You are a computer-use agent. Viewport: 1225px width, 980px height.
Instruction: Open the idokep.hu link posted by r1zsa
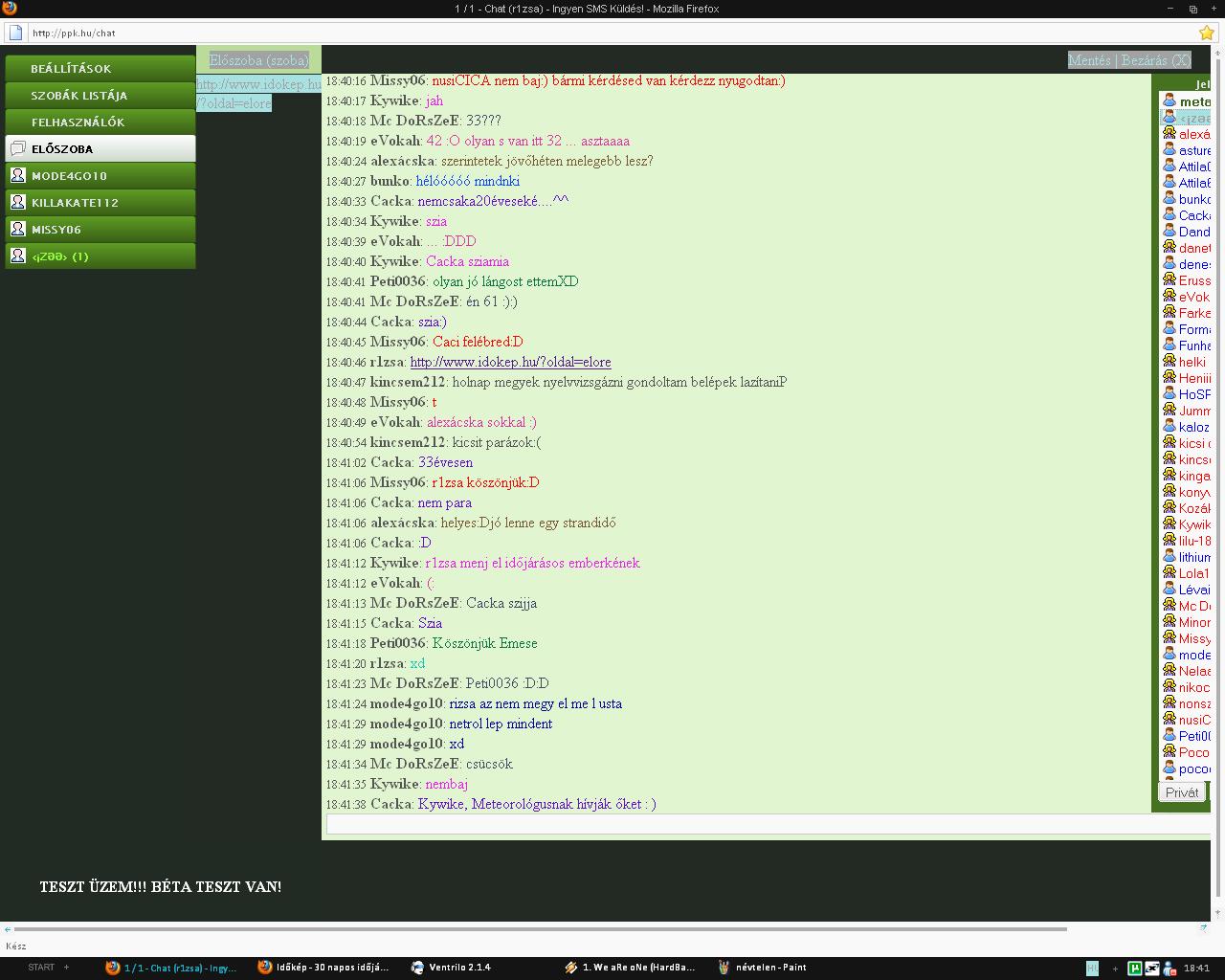(510, 362)
